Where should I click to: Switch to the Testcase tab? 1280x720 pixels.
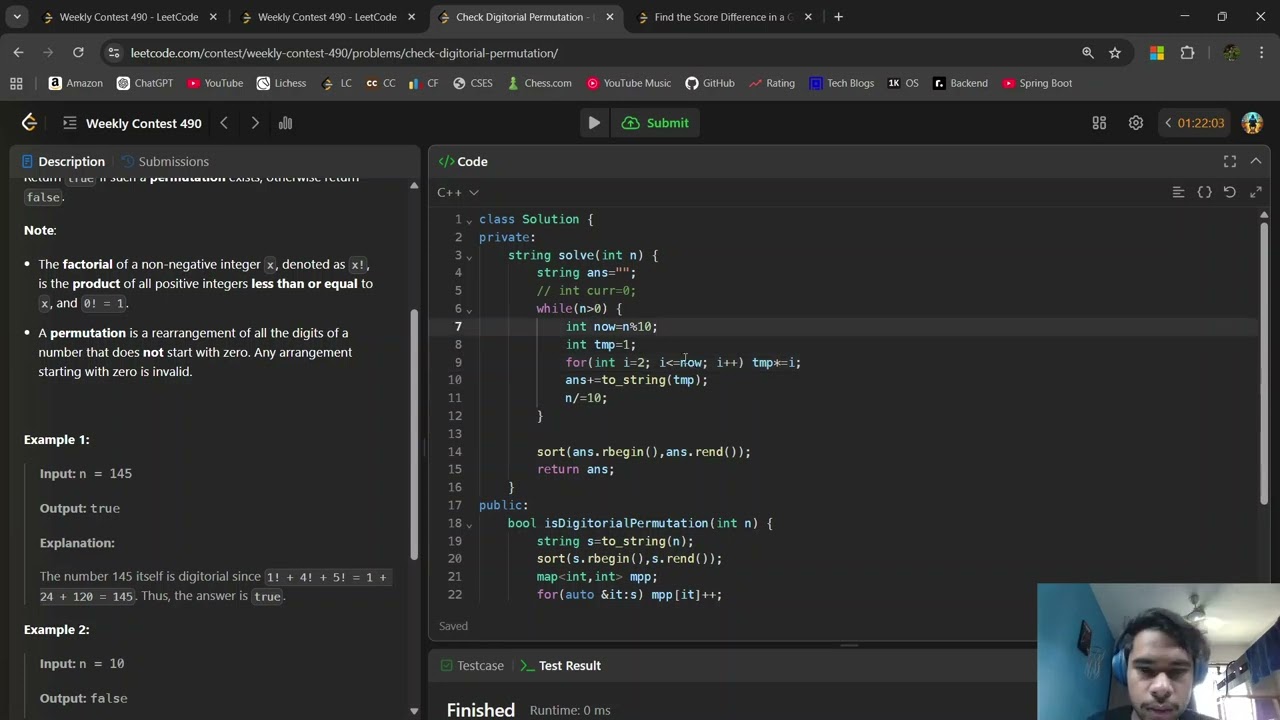(x=471, y=665)
